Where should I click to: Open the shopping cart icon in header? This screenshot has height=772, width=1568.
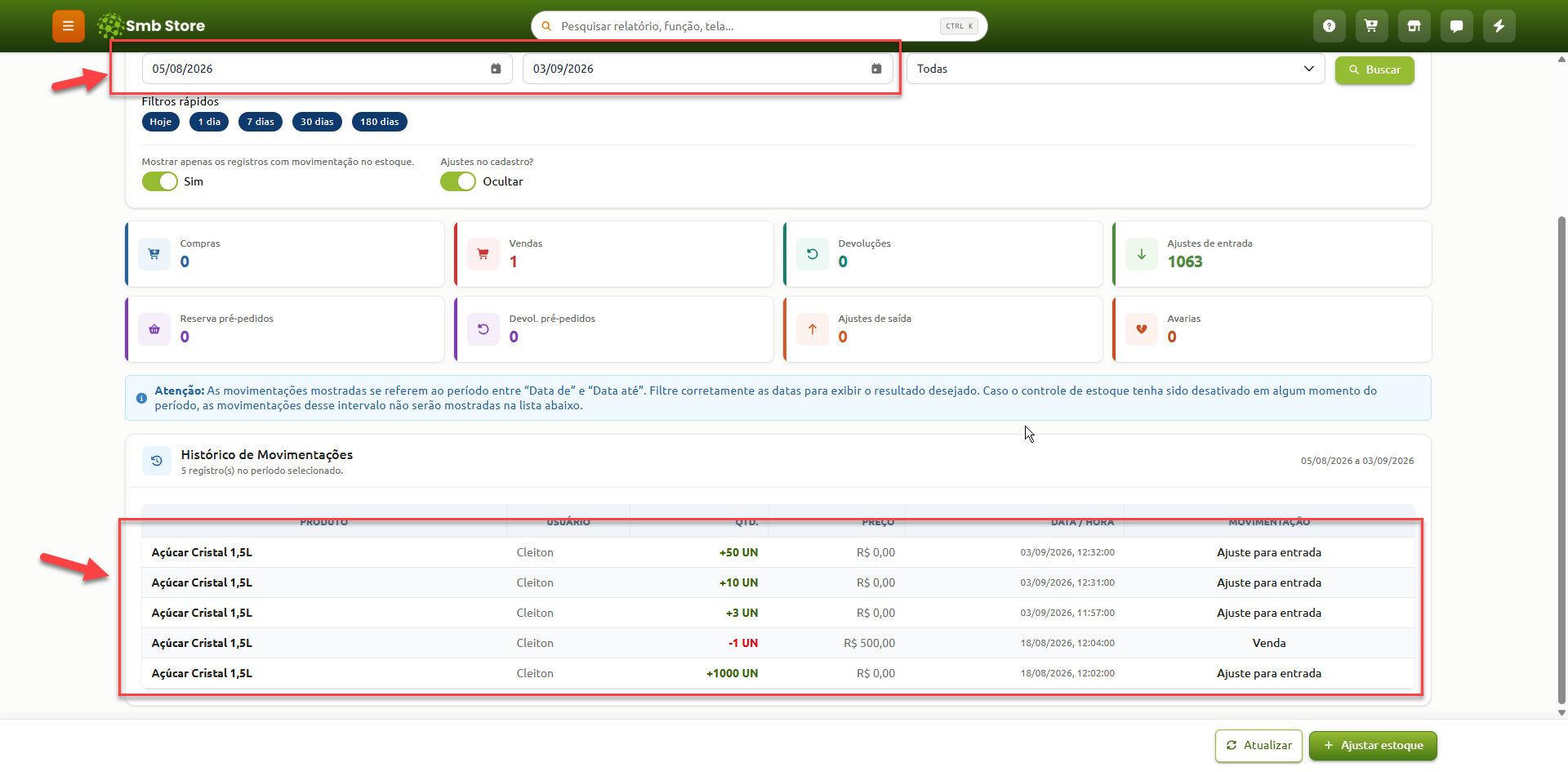tap(1372, 26)
